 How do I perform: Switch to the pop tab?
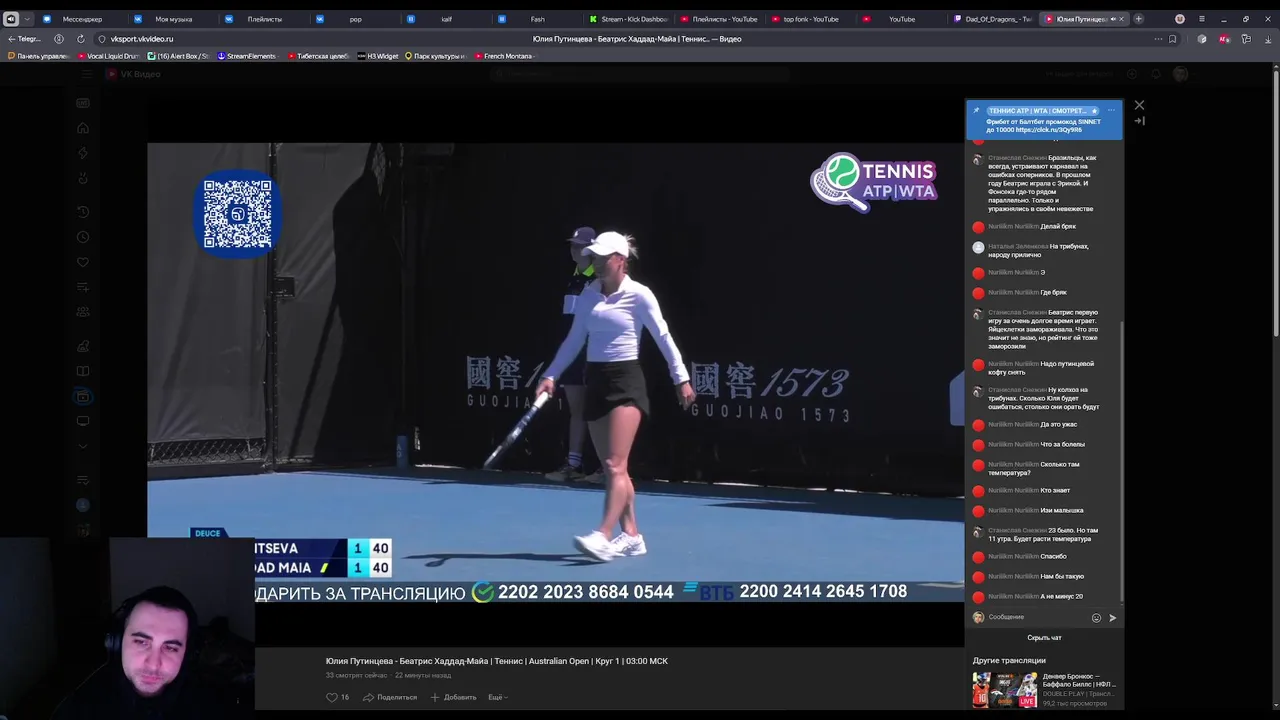[x=356, y=19]
